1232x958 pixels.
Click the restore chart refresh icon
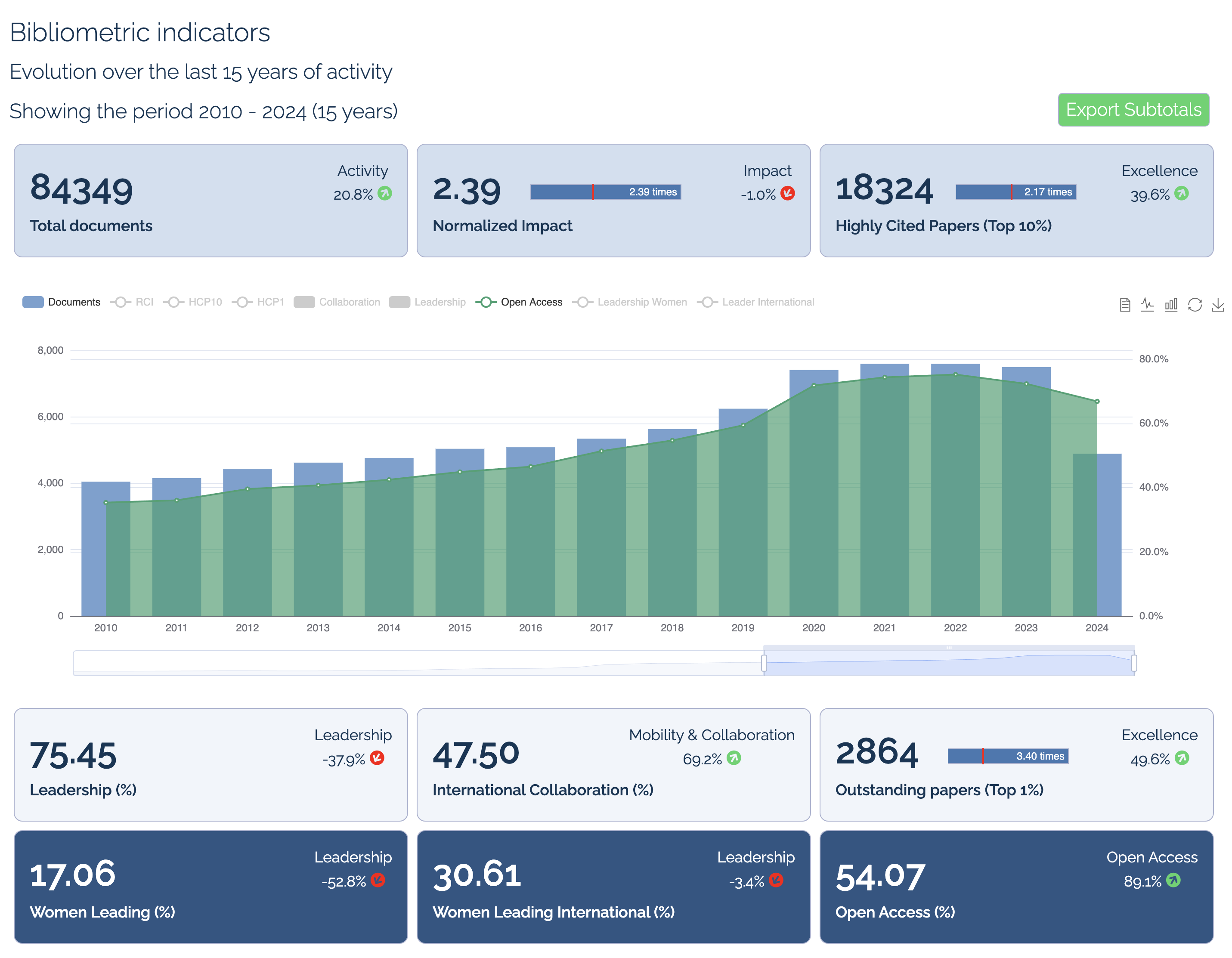click(1195, 304)
